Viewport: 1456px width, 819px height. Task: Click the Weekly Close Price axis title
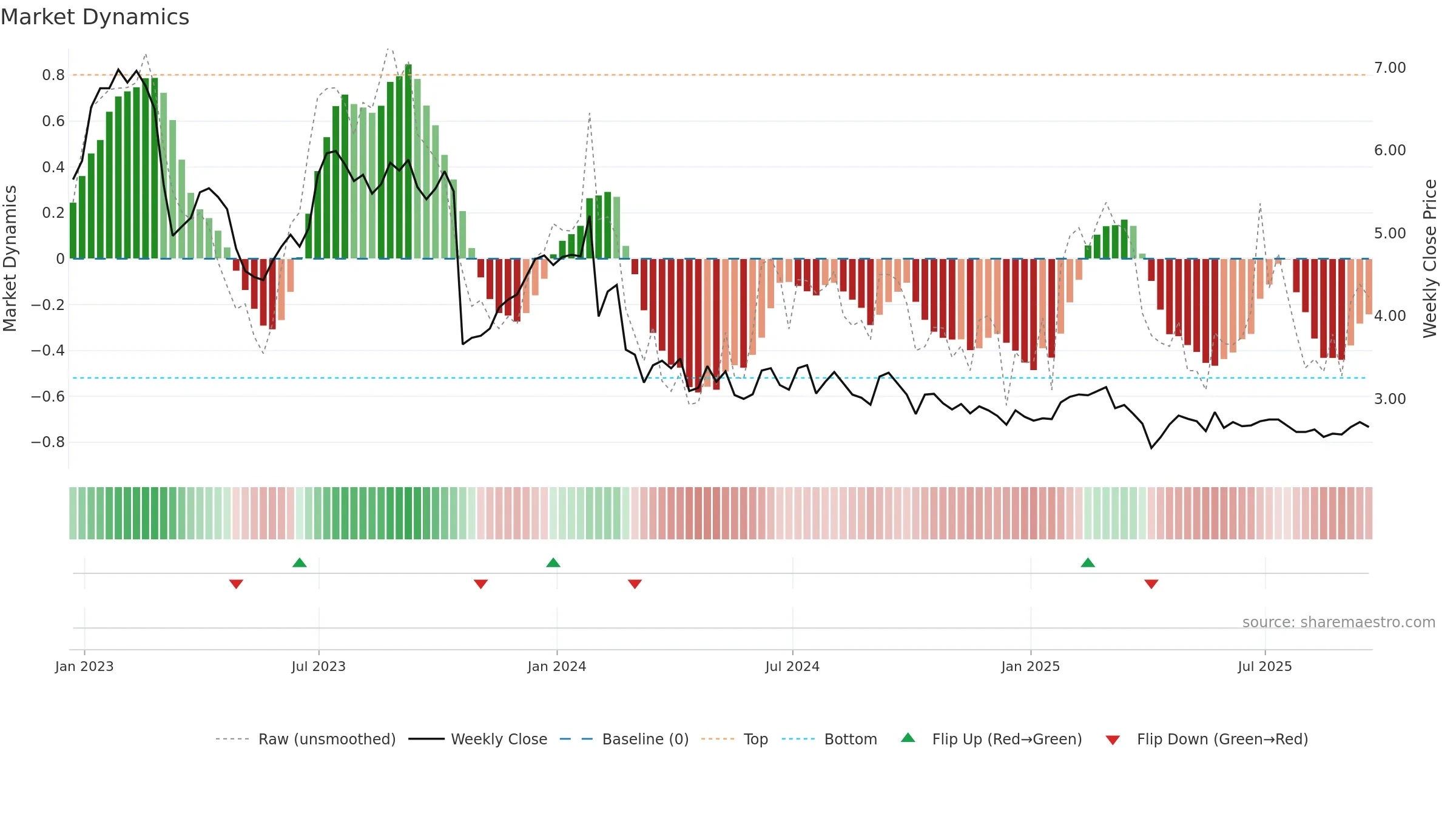coord(1430,258)
